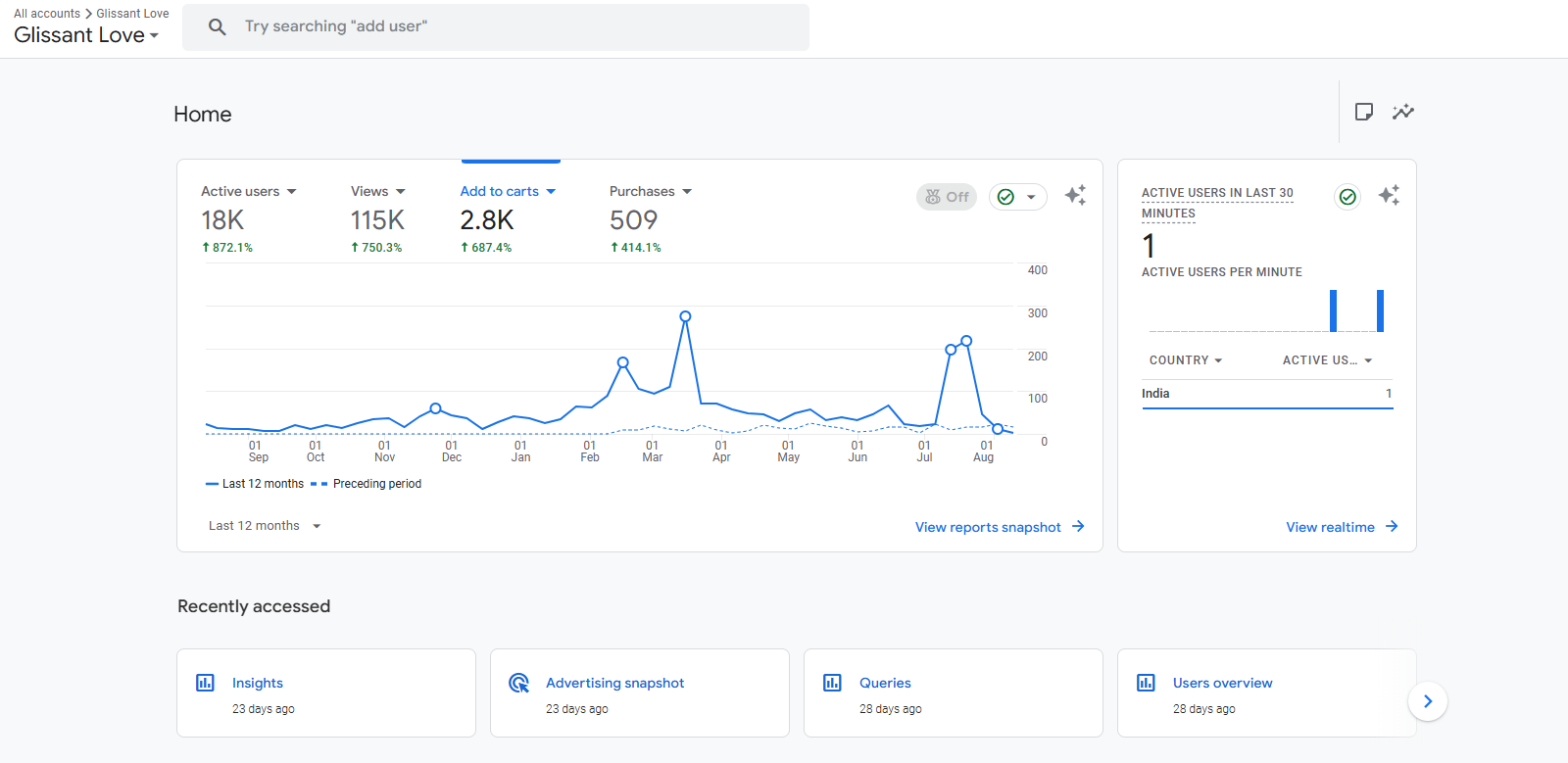Expand the Last 12 months date range dropdown
1568x763 pixels.
265,526
